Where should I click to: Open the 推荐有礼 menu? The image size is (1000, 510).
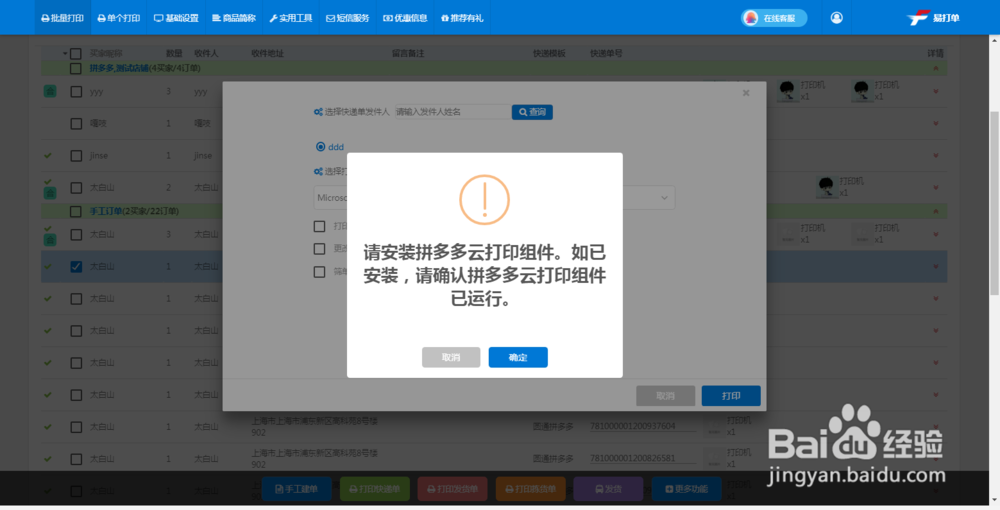[x=462, y=18]
